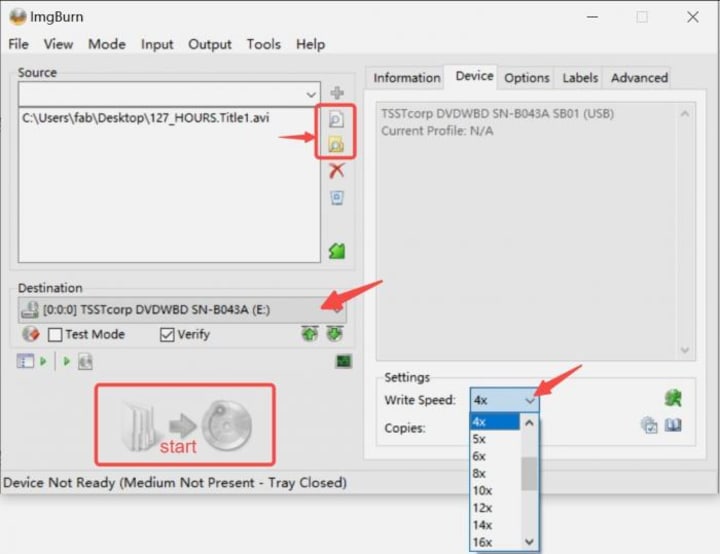Choose 16x write speed
The height and width of the screenshot is (554, 720).
(x=495, y=543)
